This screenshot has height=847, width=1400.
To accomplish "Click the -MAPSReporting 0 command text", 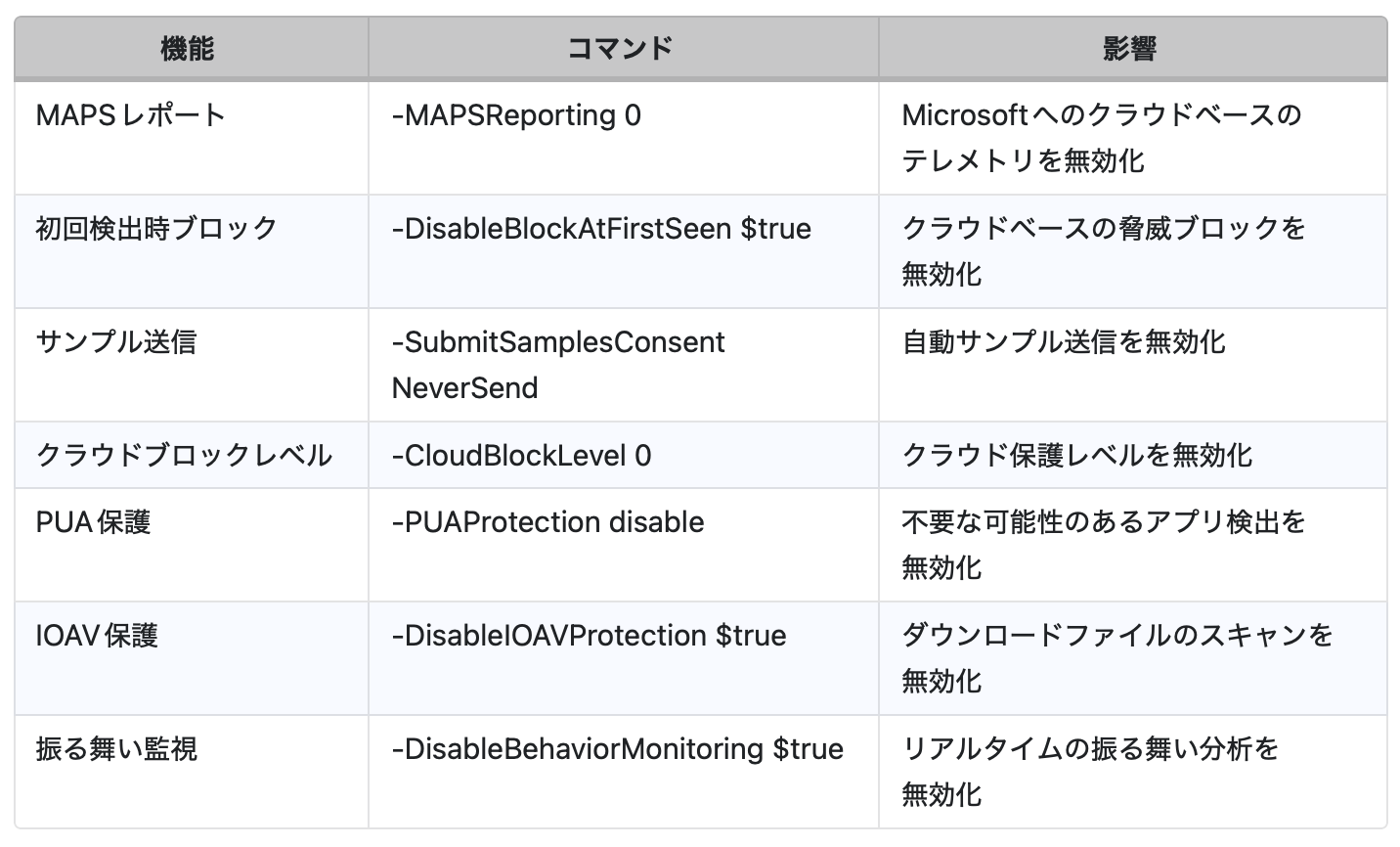I will pyautogui.click(x=516, y=115).
